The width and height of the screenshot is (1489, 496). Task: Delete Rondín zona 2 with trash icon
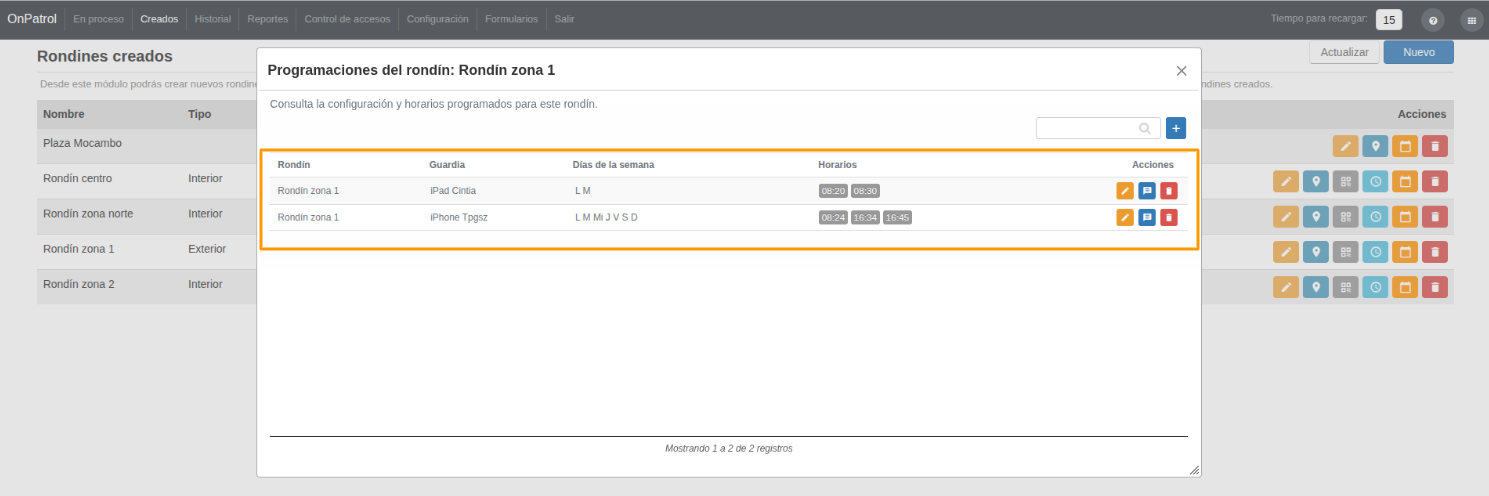(1435, 287)
